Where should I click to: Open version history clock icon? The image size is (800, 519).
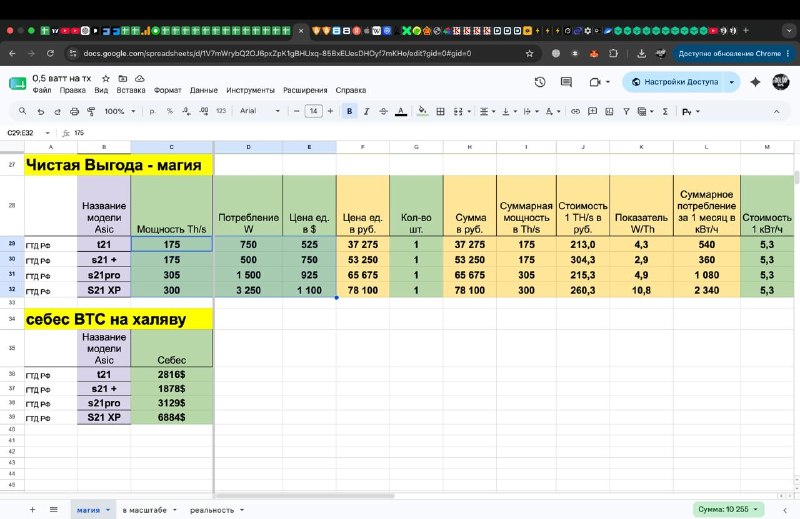pos(540,82)
